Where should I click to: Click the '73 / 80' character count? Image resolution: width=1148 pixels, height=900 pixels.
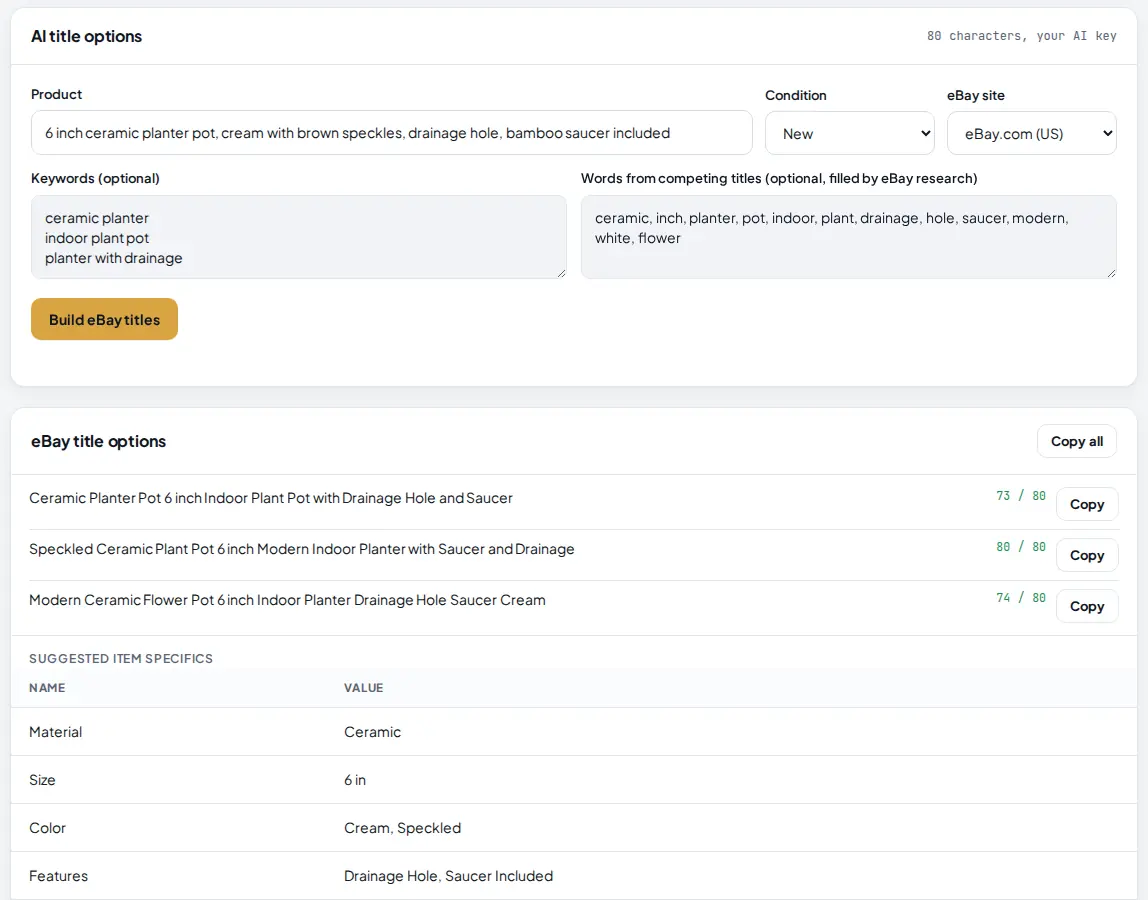1021,496
